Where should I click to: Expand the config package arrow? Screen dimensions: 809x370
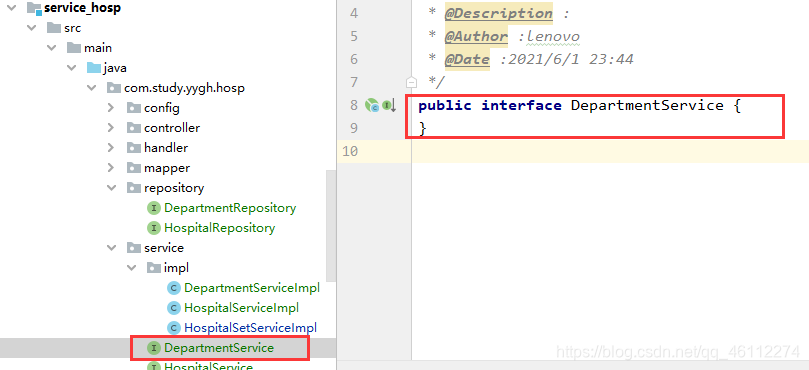coord(110,108)
